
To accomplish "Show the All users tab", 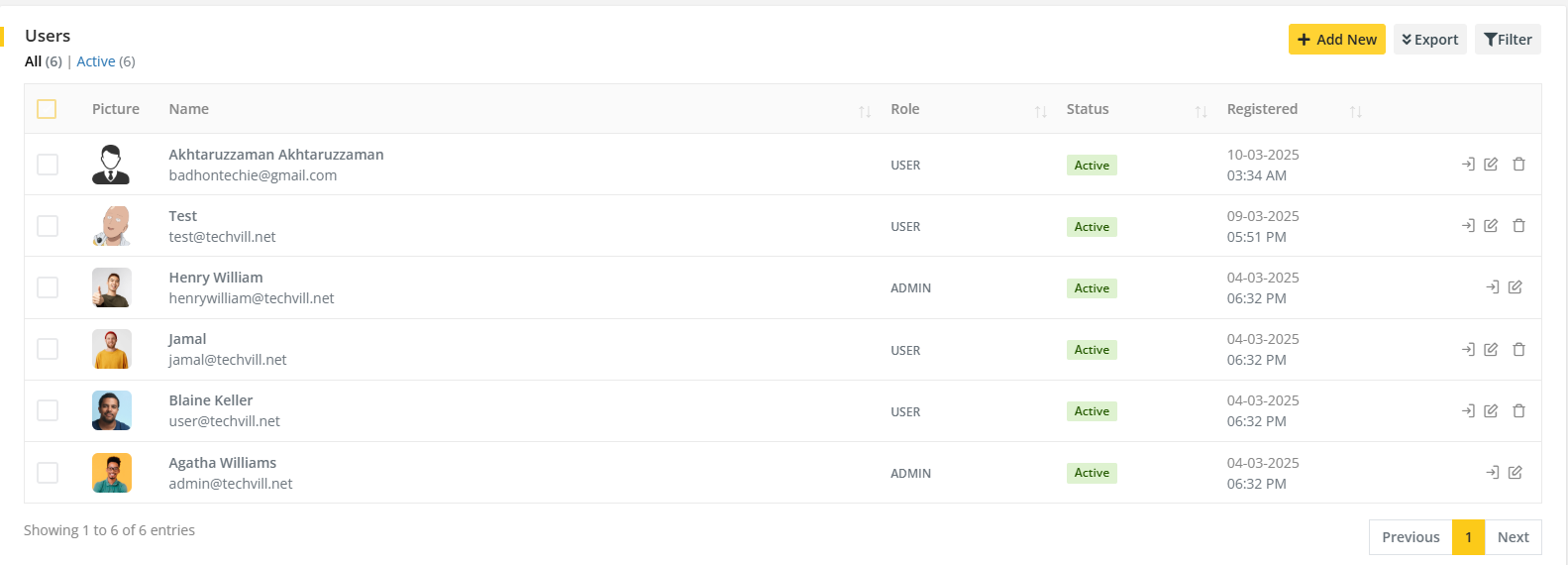I will click(x=34, y=61).
